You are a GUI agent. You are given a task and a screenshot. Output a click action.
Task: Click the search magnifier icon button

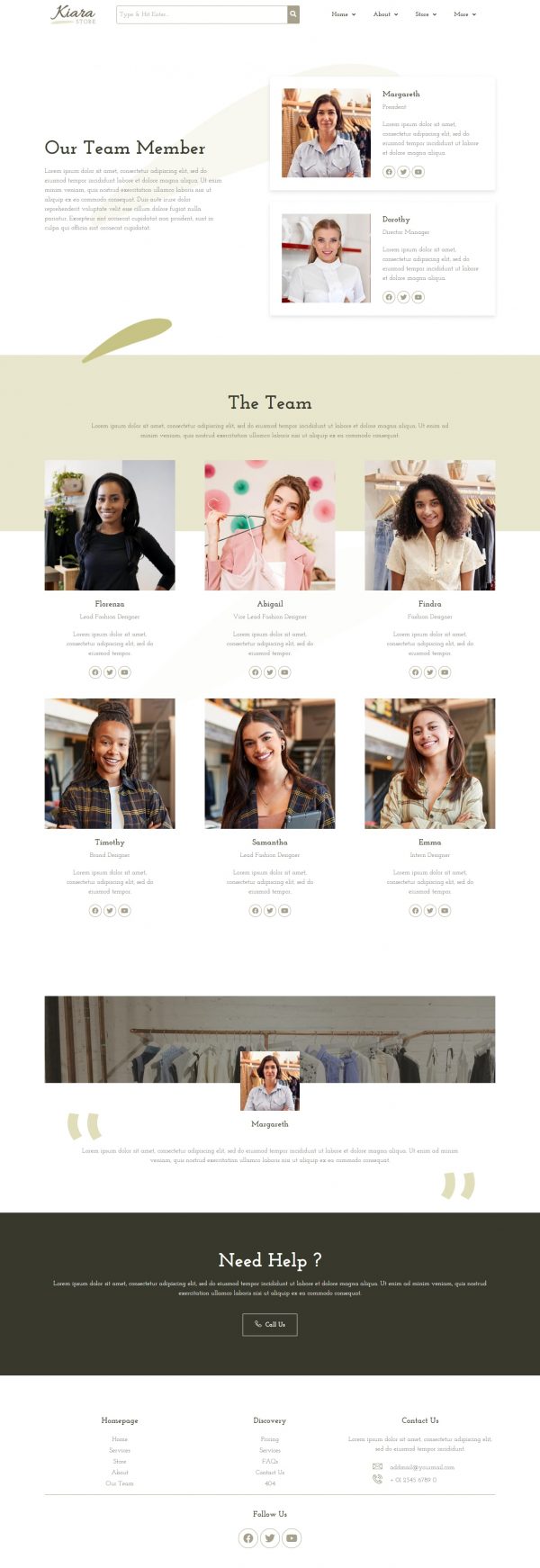[293, 14]
